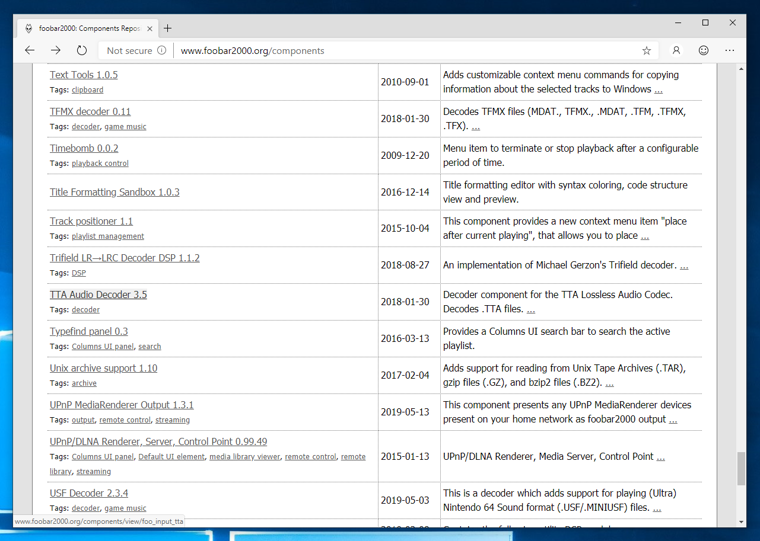Viewport: 760px width, 541px height.
Task: Expand Text Tools description ellipsis link
Action: click(x=658, y=90)
